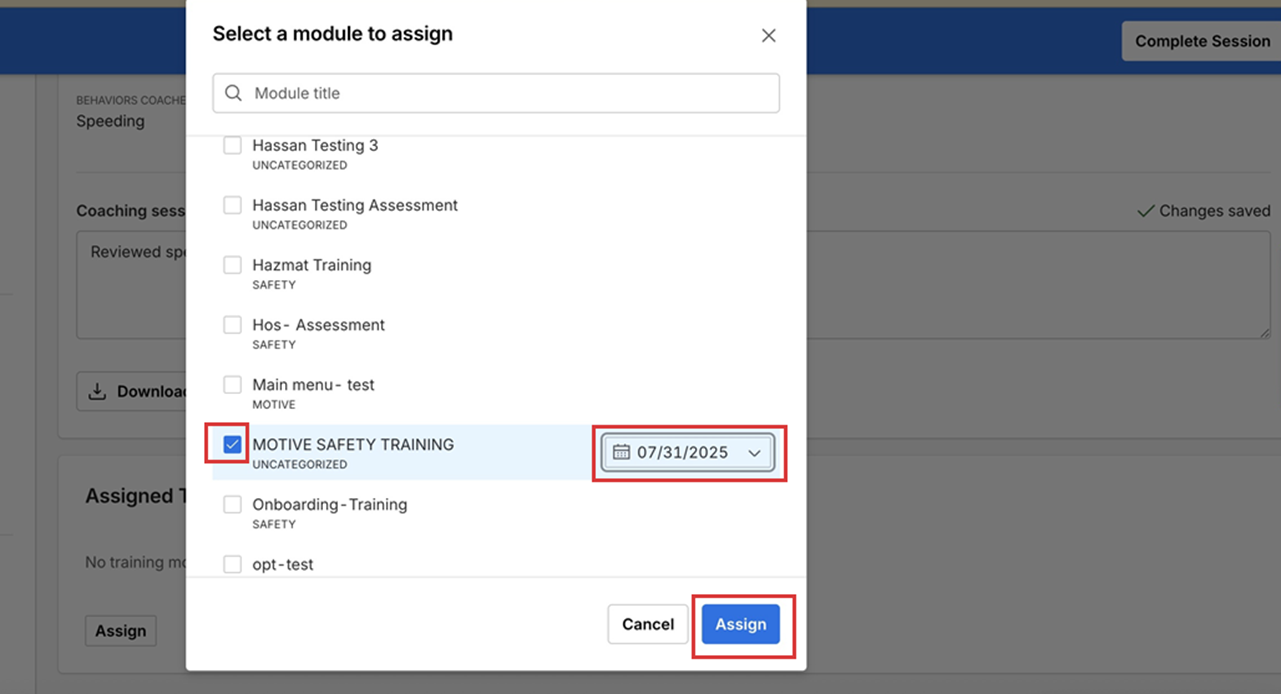The width and height of the screenshot is (1281, 694).
Task: Click the blue Assign button in dialog
Action: click(740, 624)
